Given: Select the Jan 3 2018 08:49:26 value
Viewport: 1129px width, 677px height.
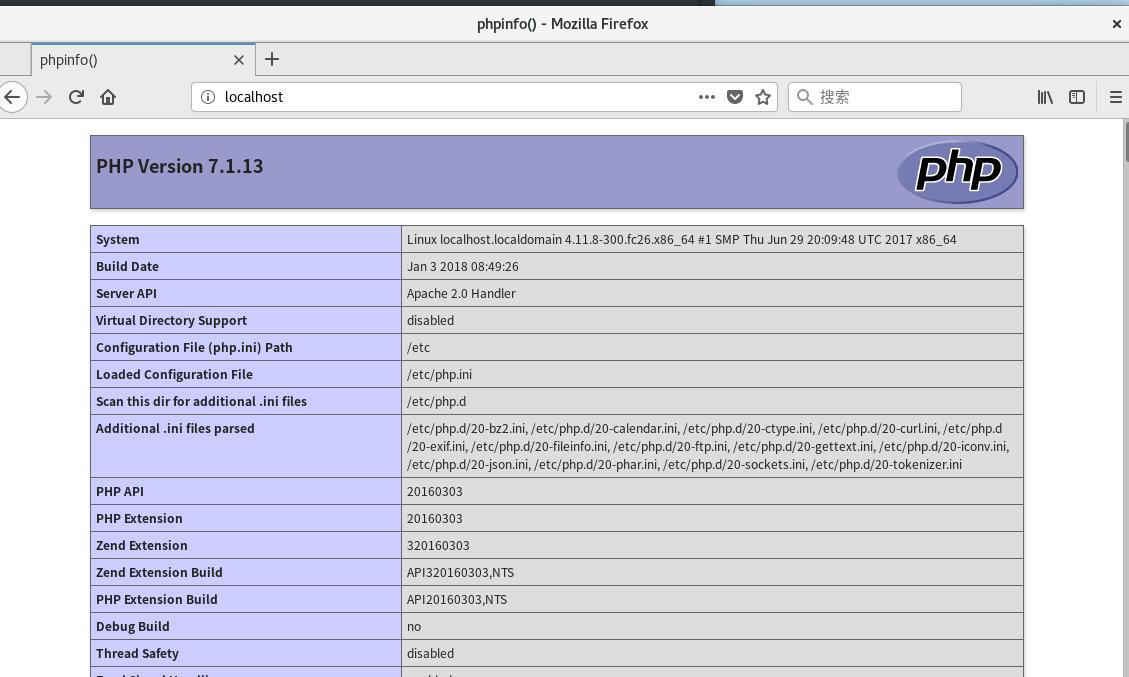Looking at the screenshot, I should click(x=462, y=266).
